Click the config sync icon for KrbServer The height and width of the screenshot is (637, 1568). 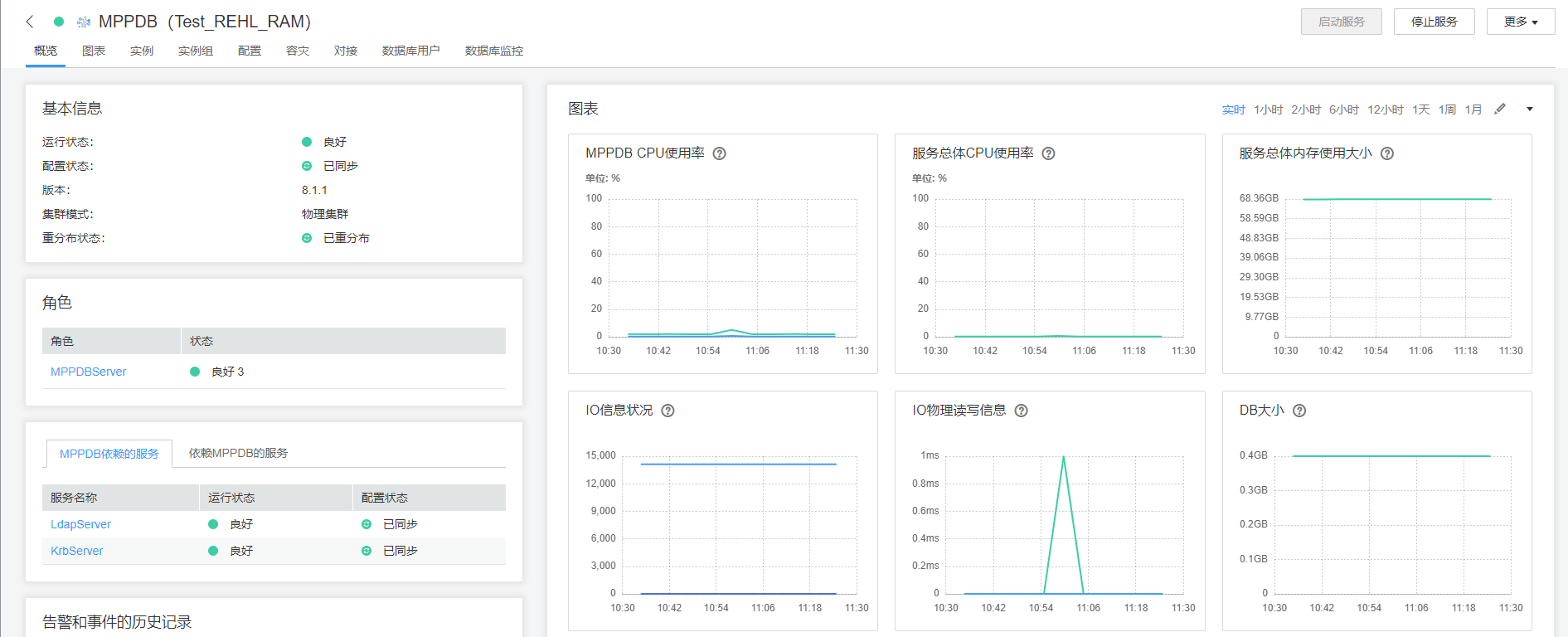coord(367,551)
